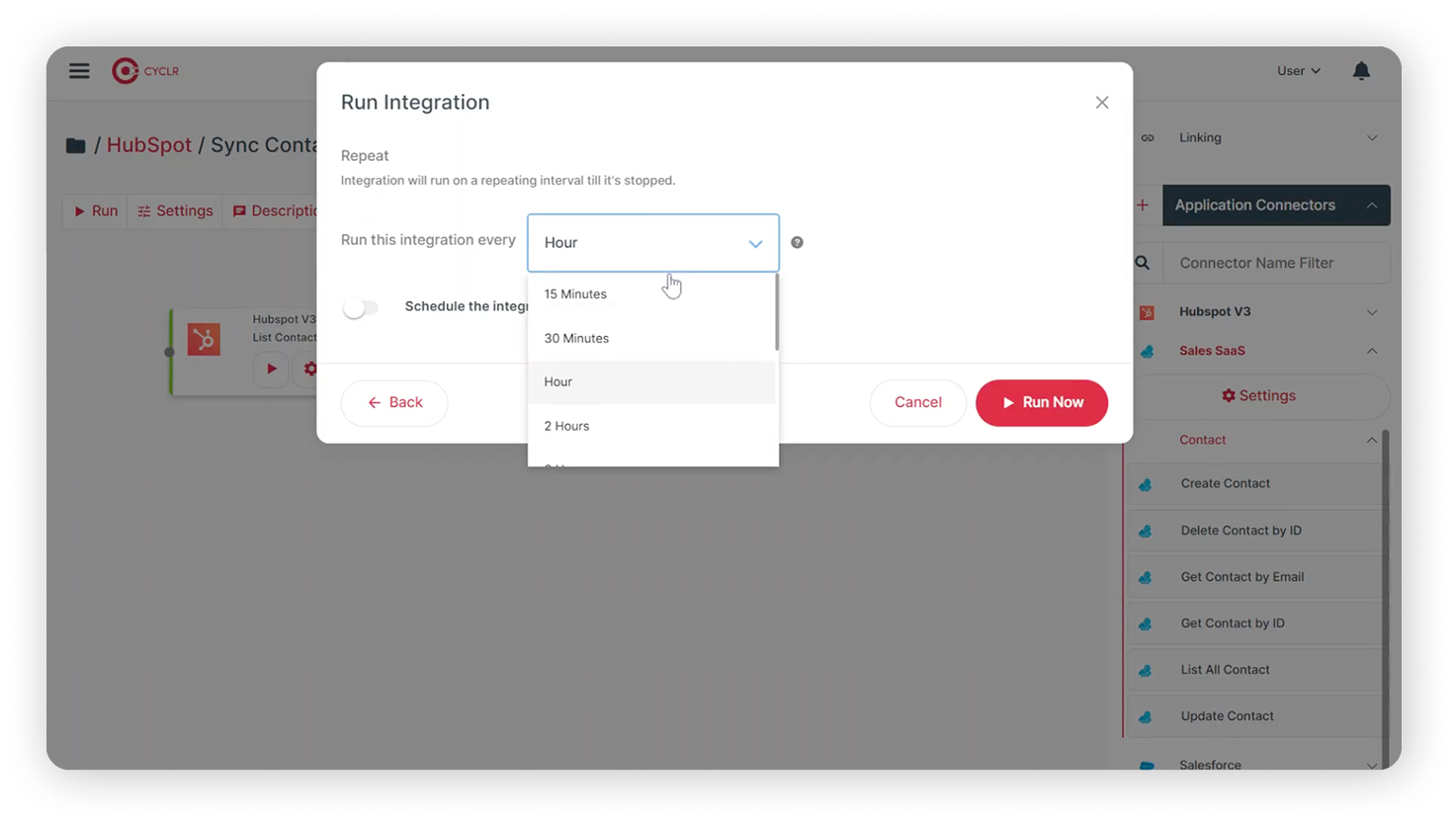Screen dimensions: 1456x824
Task: Click the Hubspot V3 connector icon in the sidebar
Action: pyautogui.click(x=1147, y=311)
